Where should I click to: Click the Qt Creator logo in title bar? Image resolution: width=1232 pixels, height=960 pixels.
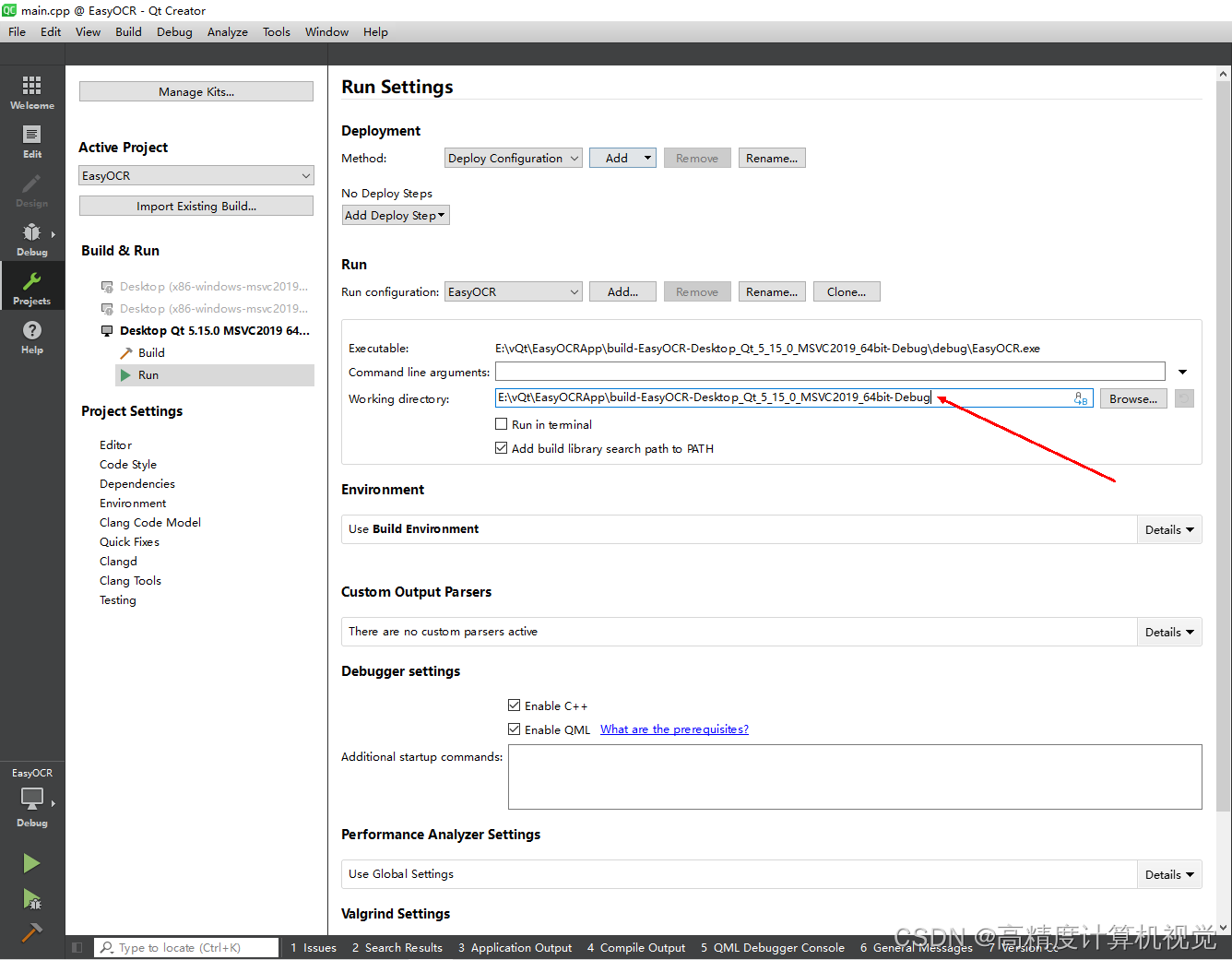pyautogui.click(x=9, y=10)
